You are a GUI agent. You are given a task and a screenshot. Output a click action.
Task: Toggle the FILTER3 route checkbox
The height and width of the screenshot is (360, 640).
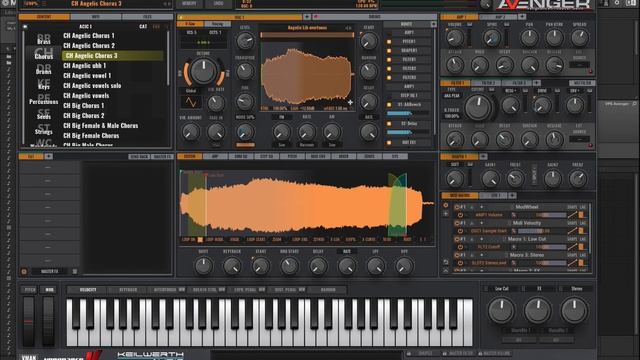pos(389,78)
